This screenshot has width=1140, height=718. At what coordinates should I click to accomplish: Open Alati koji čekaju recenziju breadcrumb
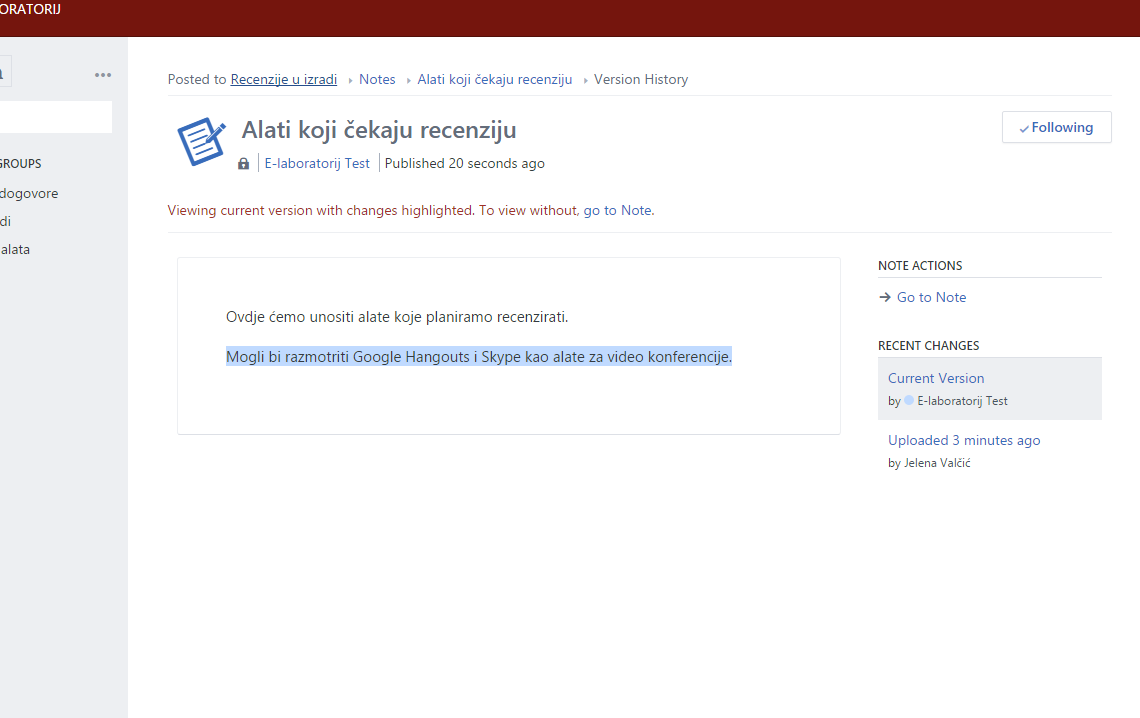(494, 79)
